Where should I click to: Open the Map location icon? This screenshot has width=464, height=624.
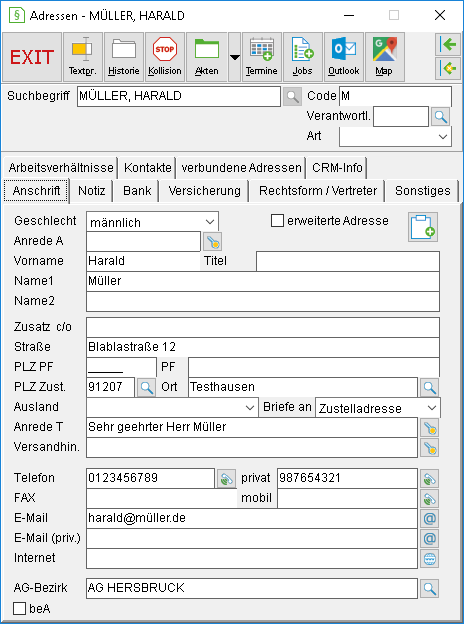point(384,57)
